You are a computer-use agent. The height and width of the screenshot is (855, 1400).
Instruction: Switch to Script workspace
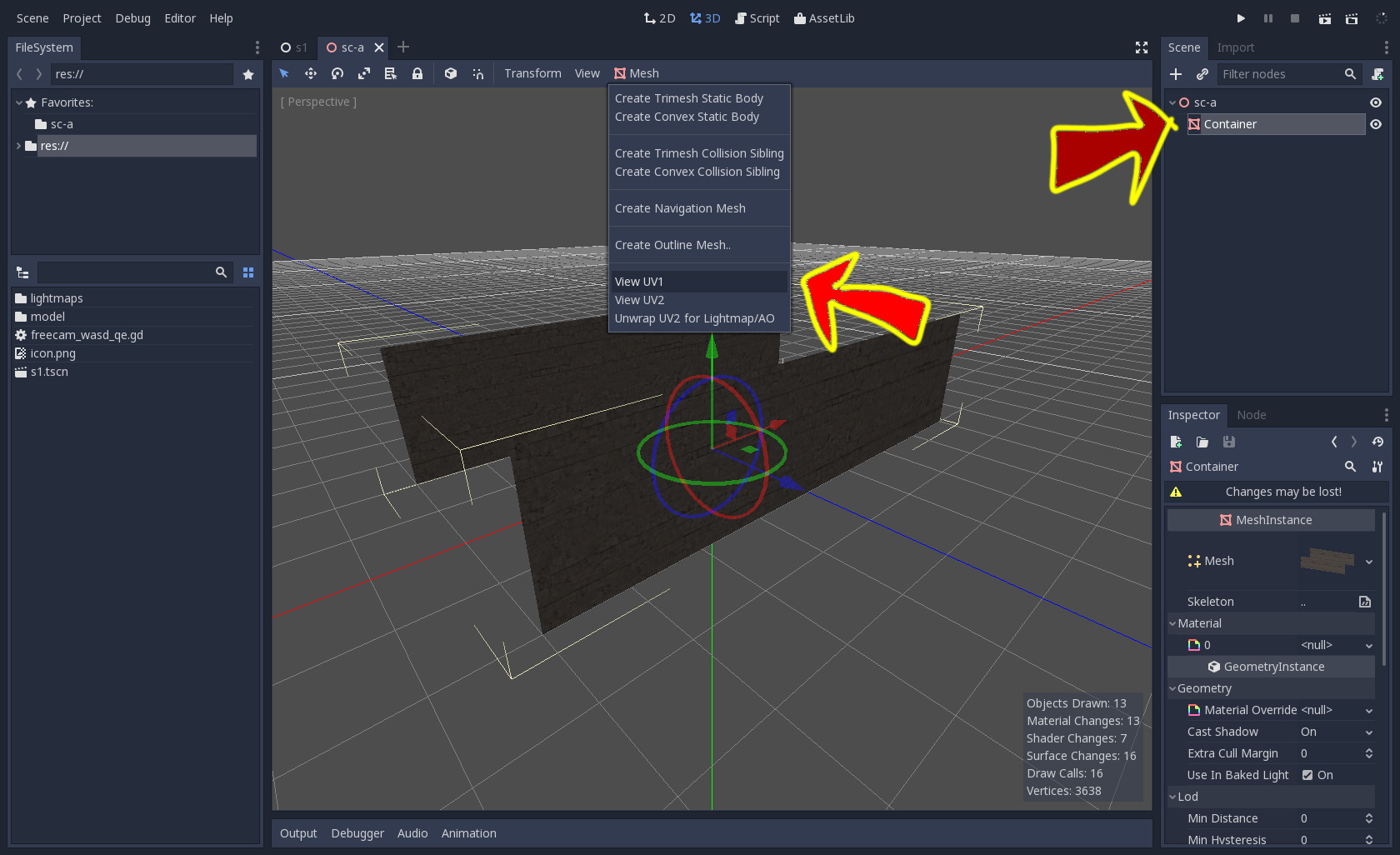coord(757,18)
